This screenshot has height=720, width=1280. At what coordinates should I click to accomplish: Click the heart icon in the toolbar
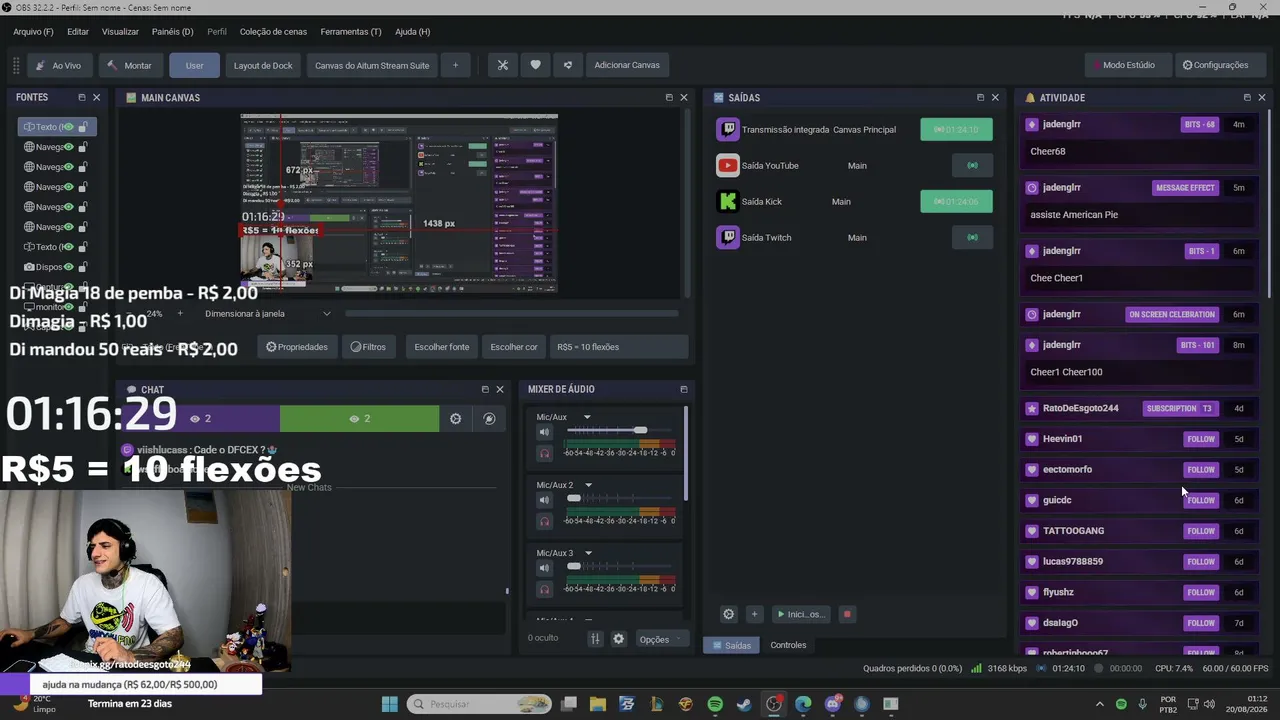tap(535, 65)
